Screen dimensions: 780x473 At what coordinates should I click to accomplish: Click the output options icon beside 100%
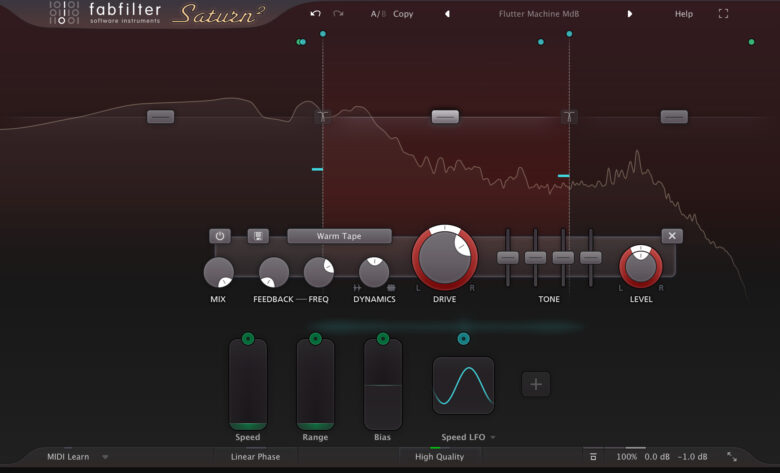(593, 457)
